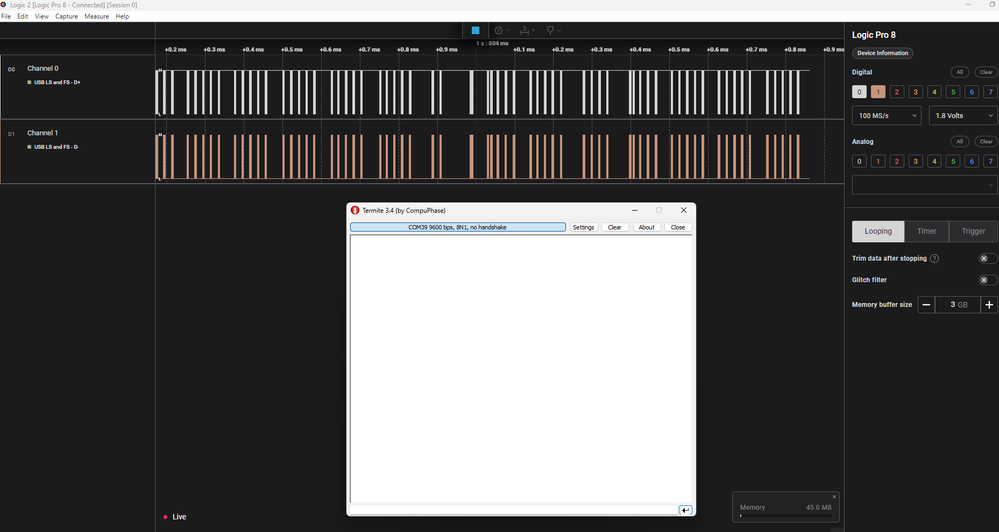The width and height of the screenshot is (999, 532).
Task: Click All in the Analog section
Action: pyautogui.click(x=959, y=141)
